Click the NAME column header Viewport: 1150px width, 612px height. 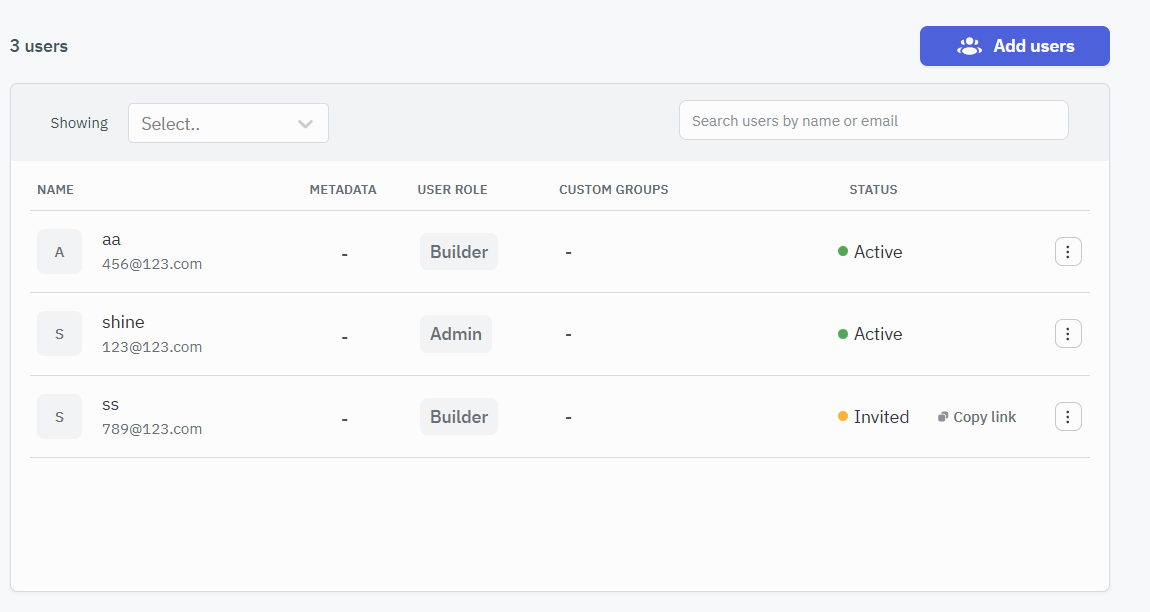point(55,190)
